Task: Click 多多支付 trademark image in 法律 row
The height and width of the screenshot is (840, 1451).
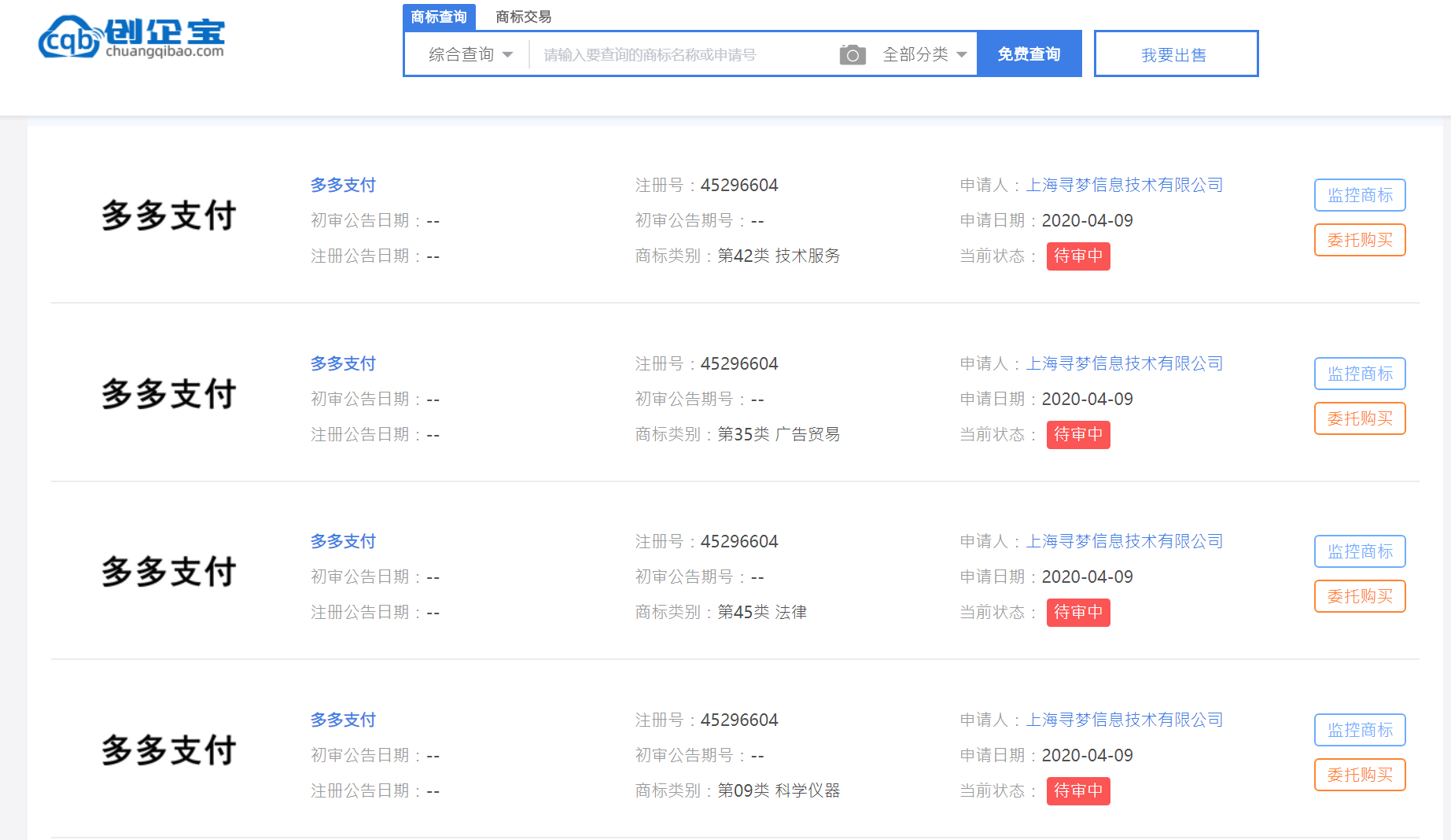Action: [x=168, y=572]
